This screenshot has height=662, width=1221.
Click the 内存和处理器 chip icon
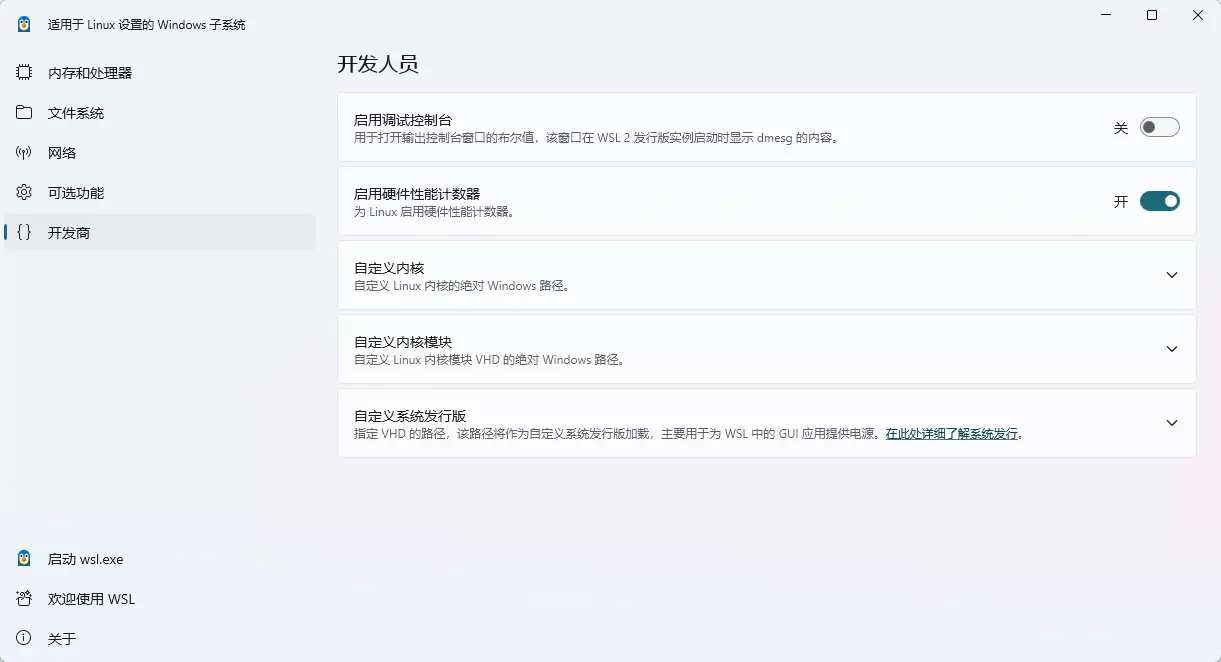24,73
